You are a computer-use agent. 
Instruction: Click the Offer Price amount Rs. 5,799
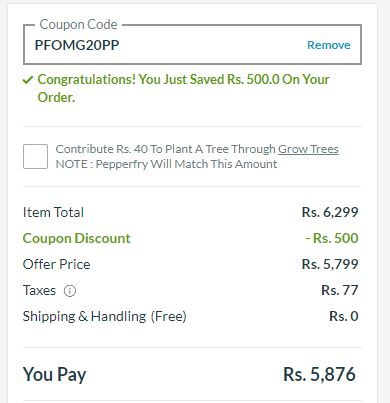(330, 264)
